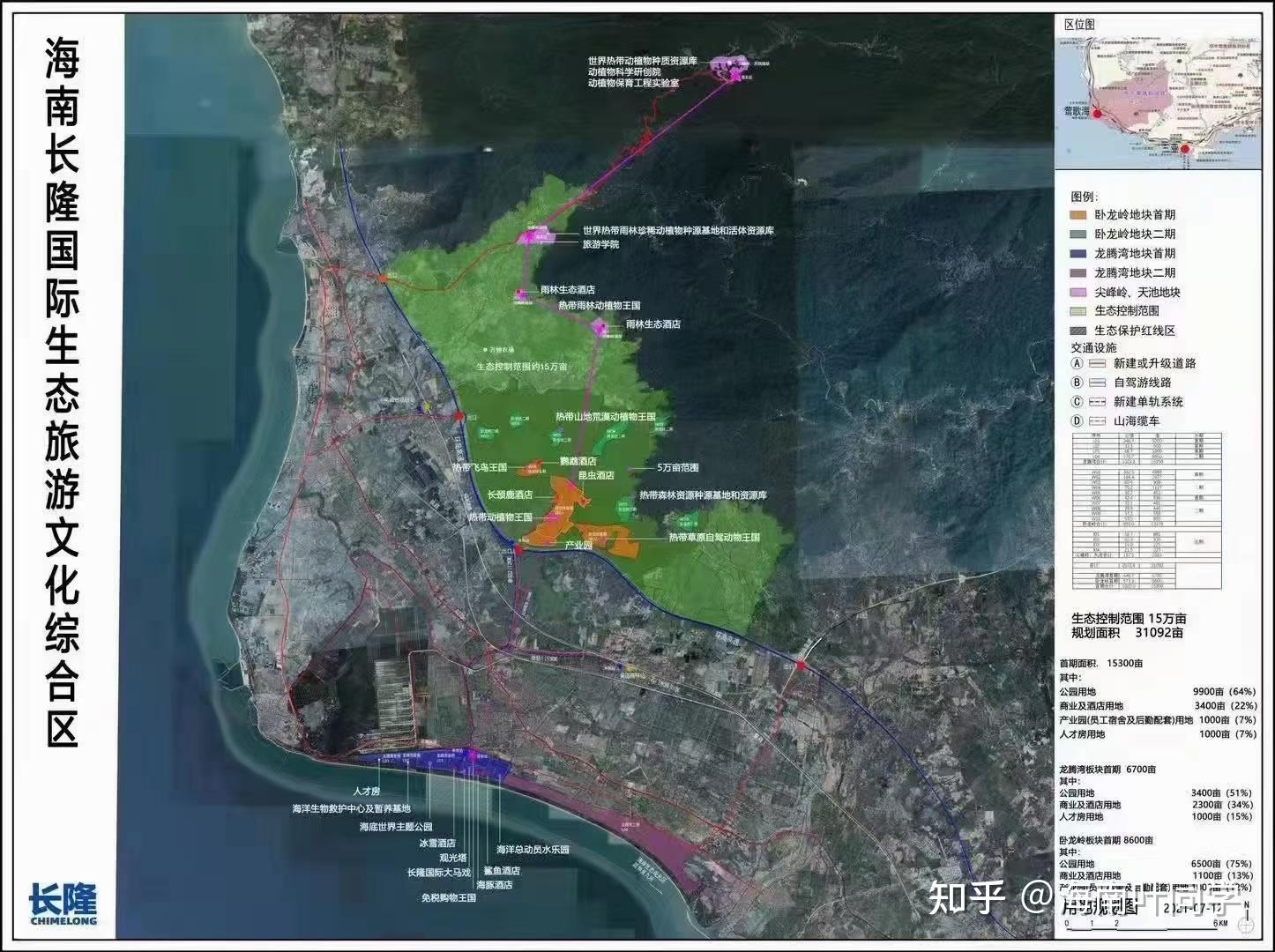1275x952 pixels.
Task: Click the 热带动植物王国 map label
Action: pyautogui.click(x=500, y=517)
